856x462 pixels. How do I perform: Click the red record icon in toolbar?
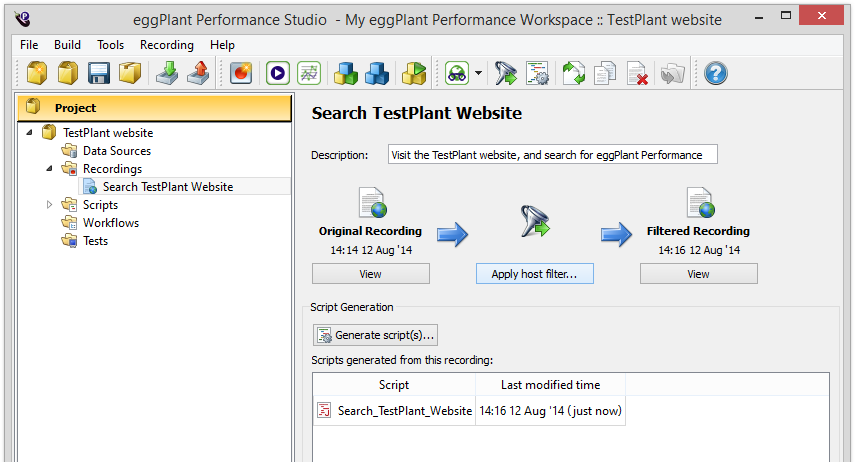tap(241, 73)
